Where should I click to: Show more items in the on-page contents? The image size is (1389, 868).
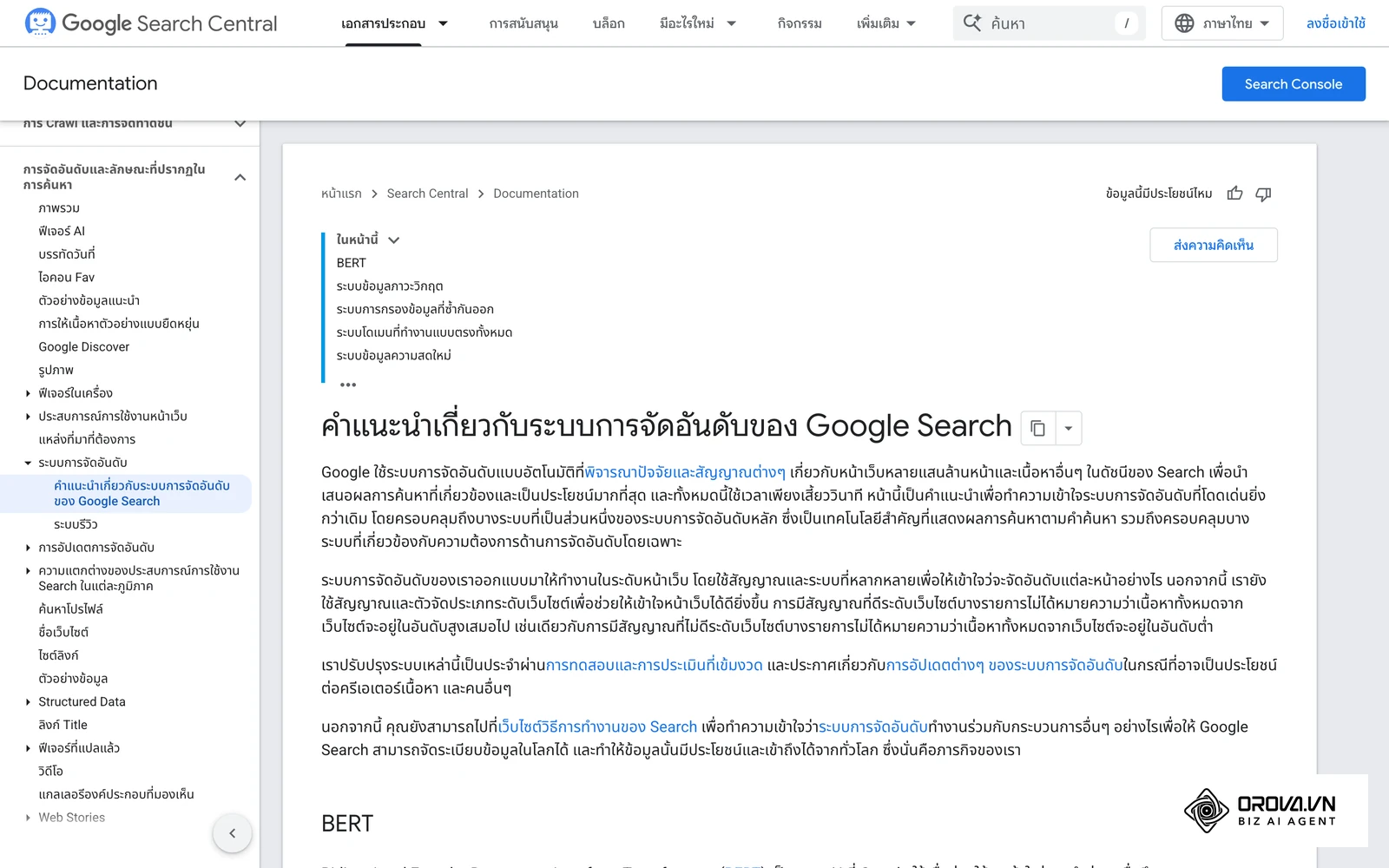[x=348, y=385]
